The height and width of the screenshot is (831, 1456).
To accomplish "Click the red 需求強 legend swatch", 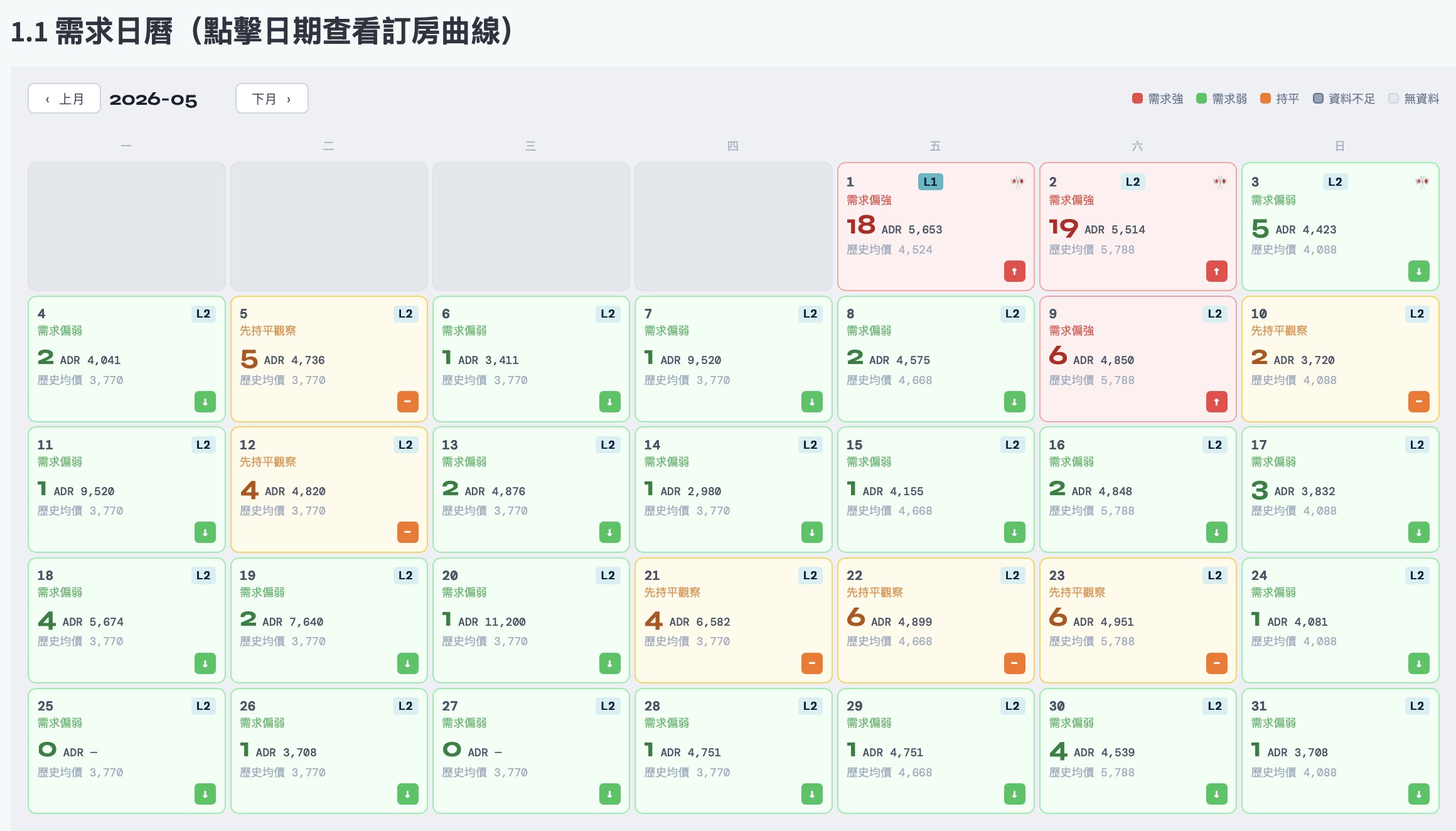I will click(1137, 99).
